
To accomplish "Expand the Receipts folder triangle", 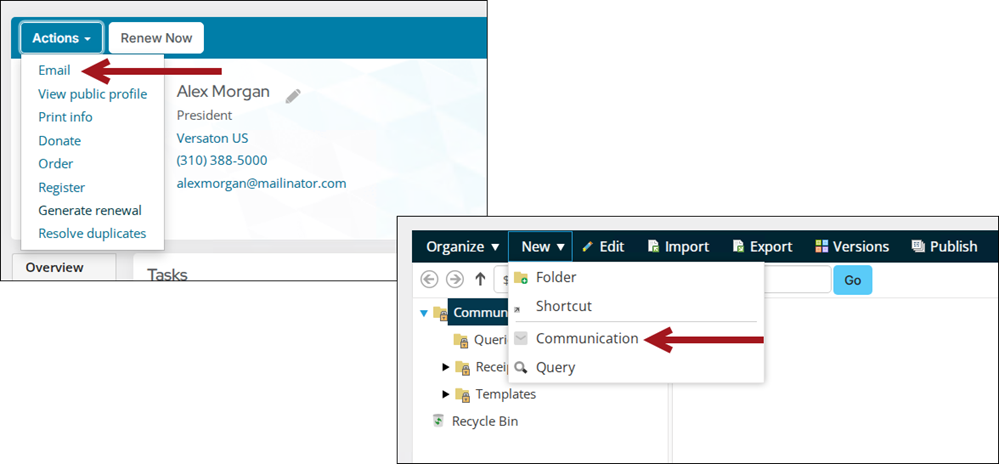I will 446,366.
